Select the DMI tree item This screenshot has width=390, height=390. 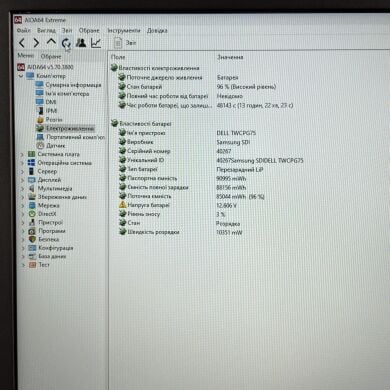(x=46, y=102)
